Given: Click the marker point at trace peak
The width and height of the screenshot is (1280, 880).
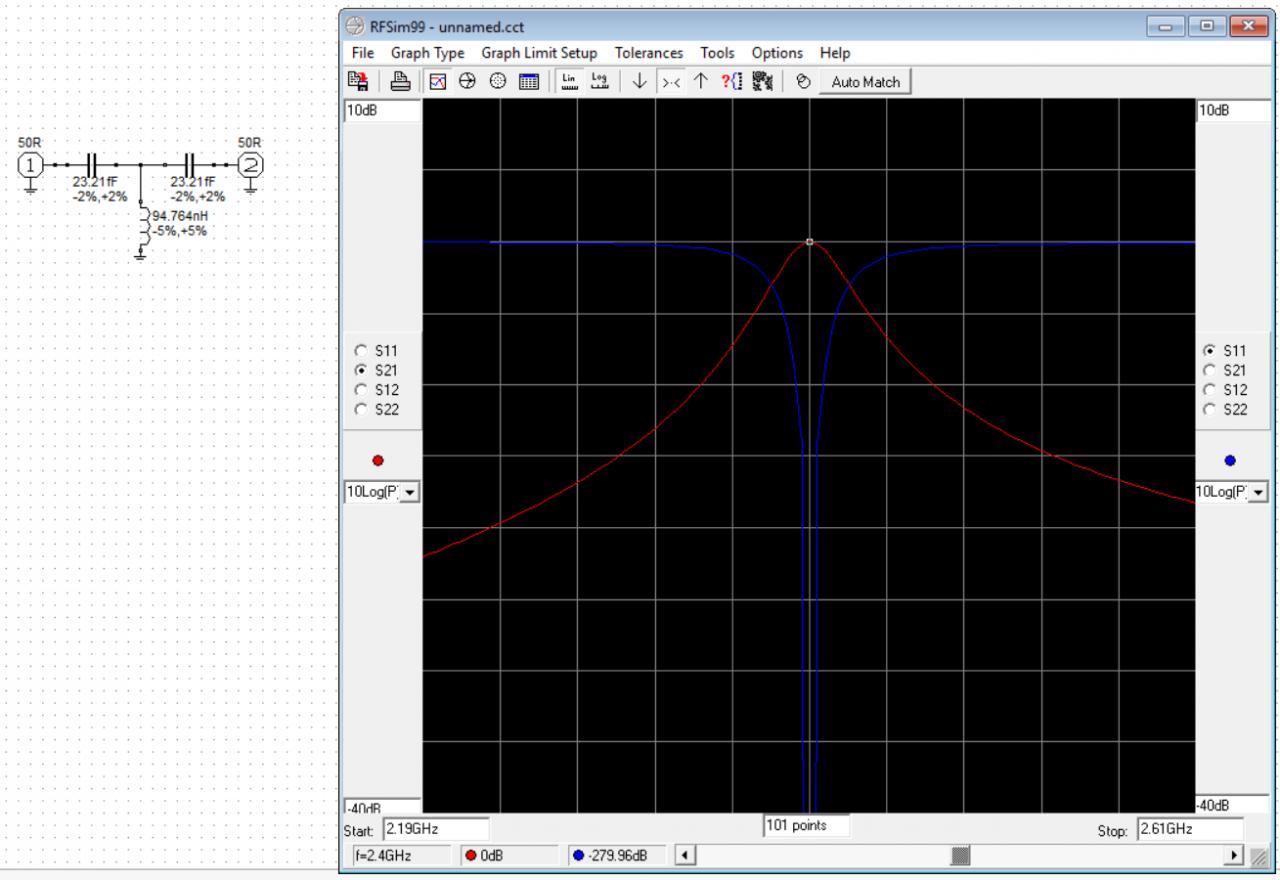Looking at the screenshot, I should (x=809, y=241).
